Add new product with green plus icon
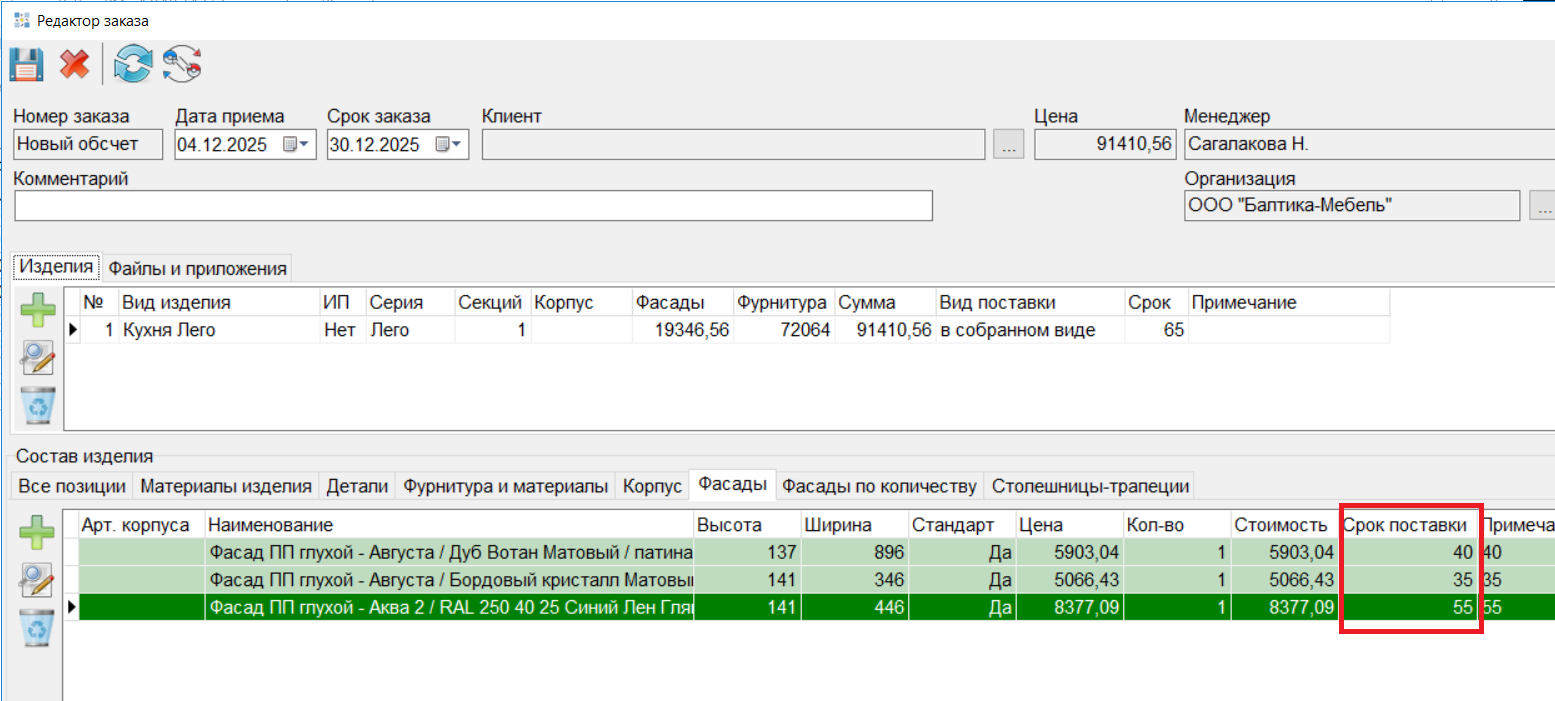The height and width of the screenshot is (701, 1555). [39, 311]
